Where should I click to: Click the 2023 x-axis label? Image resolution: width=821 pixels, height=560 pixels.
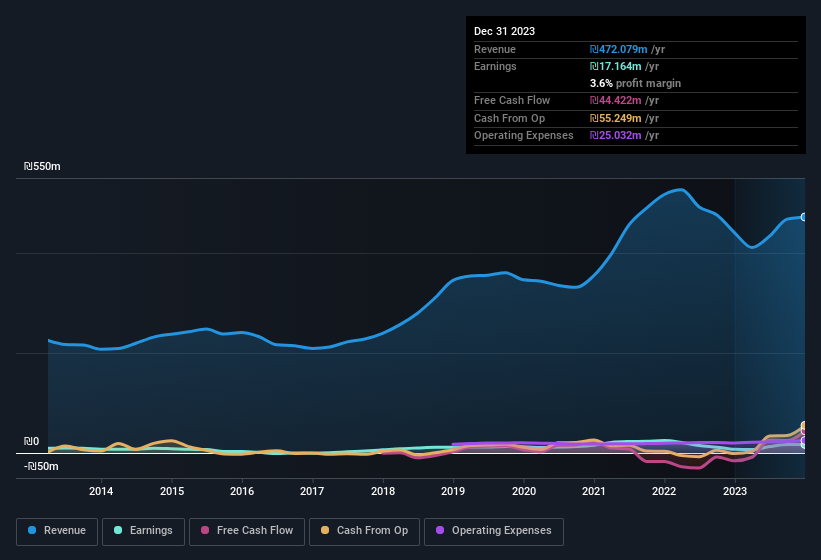[x=735, y=491]
